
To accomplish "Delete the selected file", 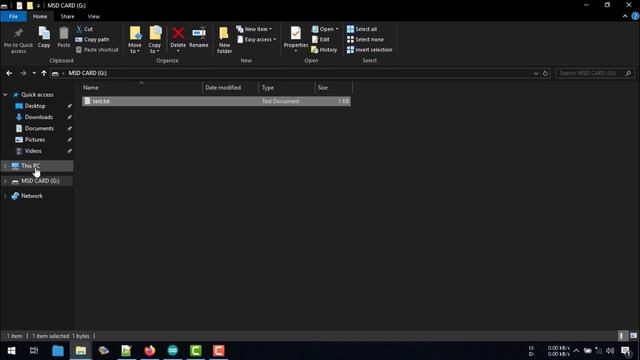I will tap(178, 40).
